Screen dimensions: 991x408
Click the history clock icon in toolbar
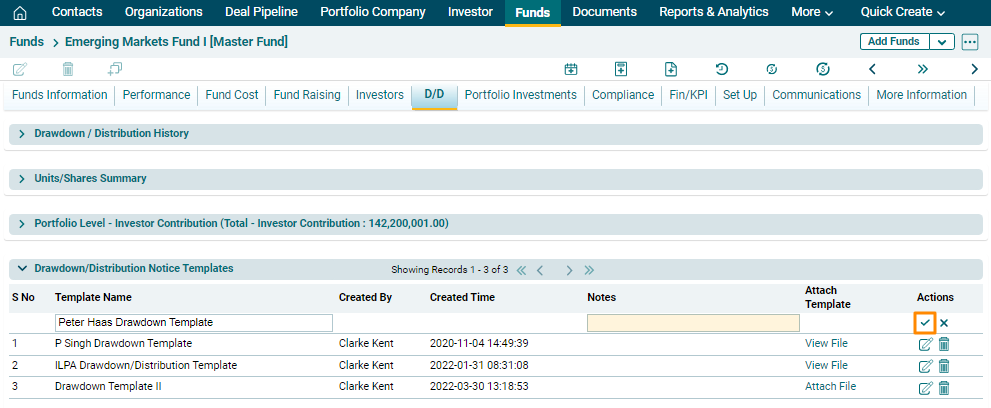[x=721, y=69]
